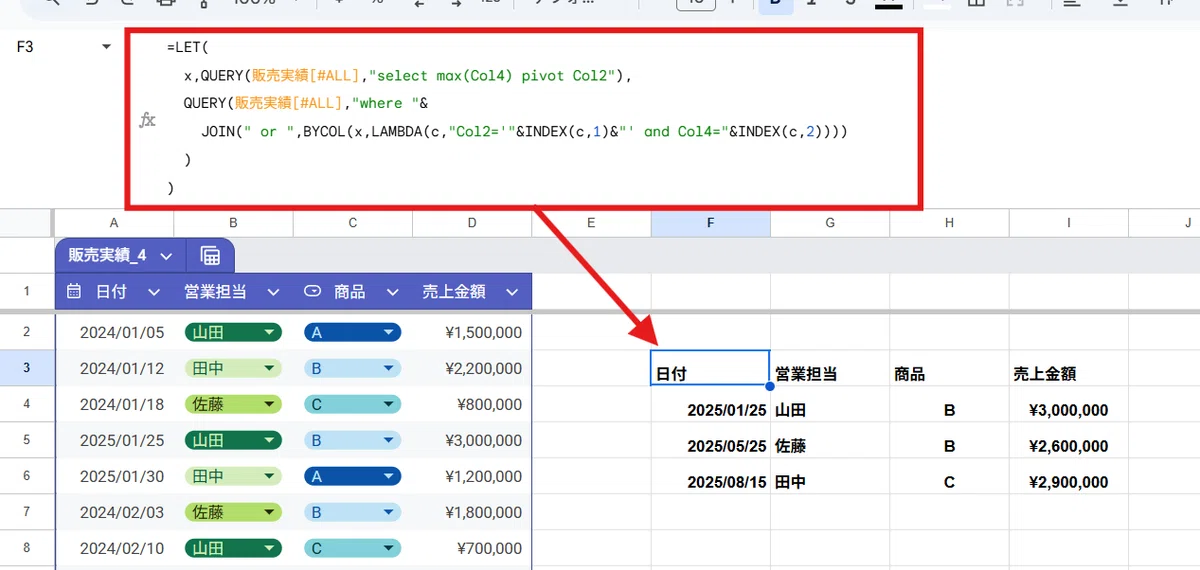
Task: Select row 1 header
Action: pos(27,292)
